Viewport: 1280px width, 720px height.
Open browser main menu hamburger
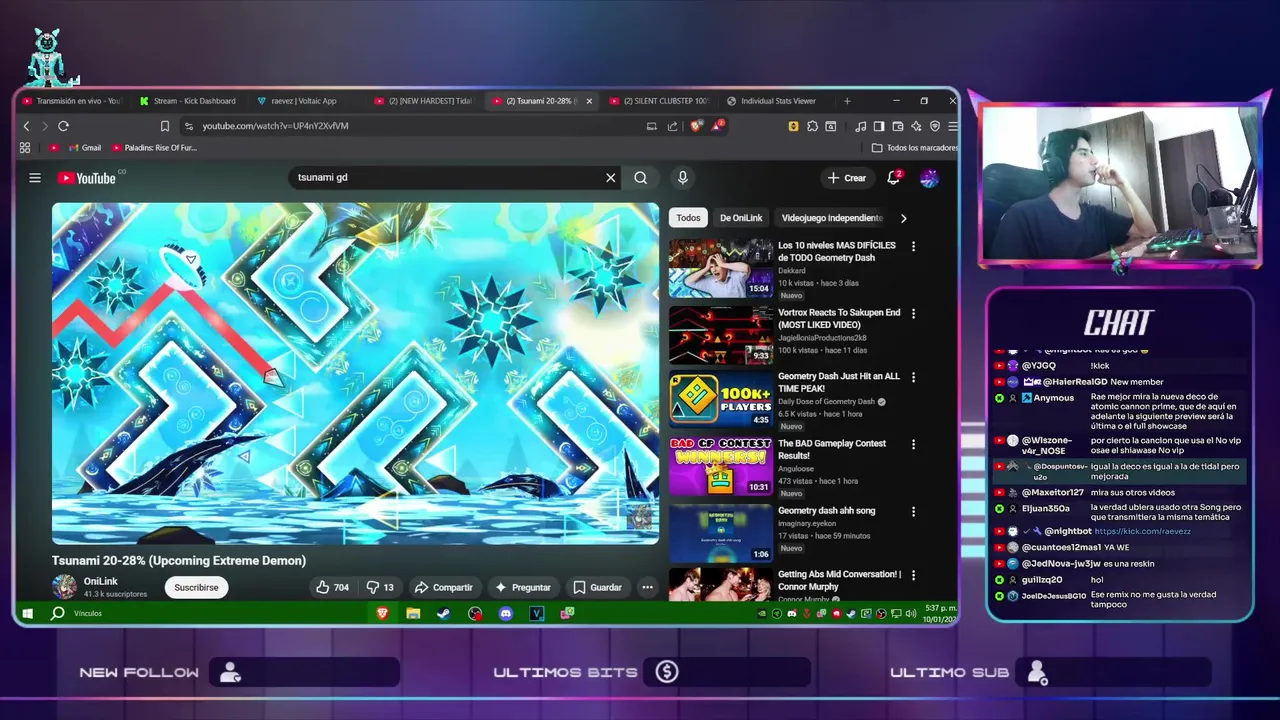coord(952,126)
